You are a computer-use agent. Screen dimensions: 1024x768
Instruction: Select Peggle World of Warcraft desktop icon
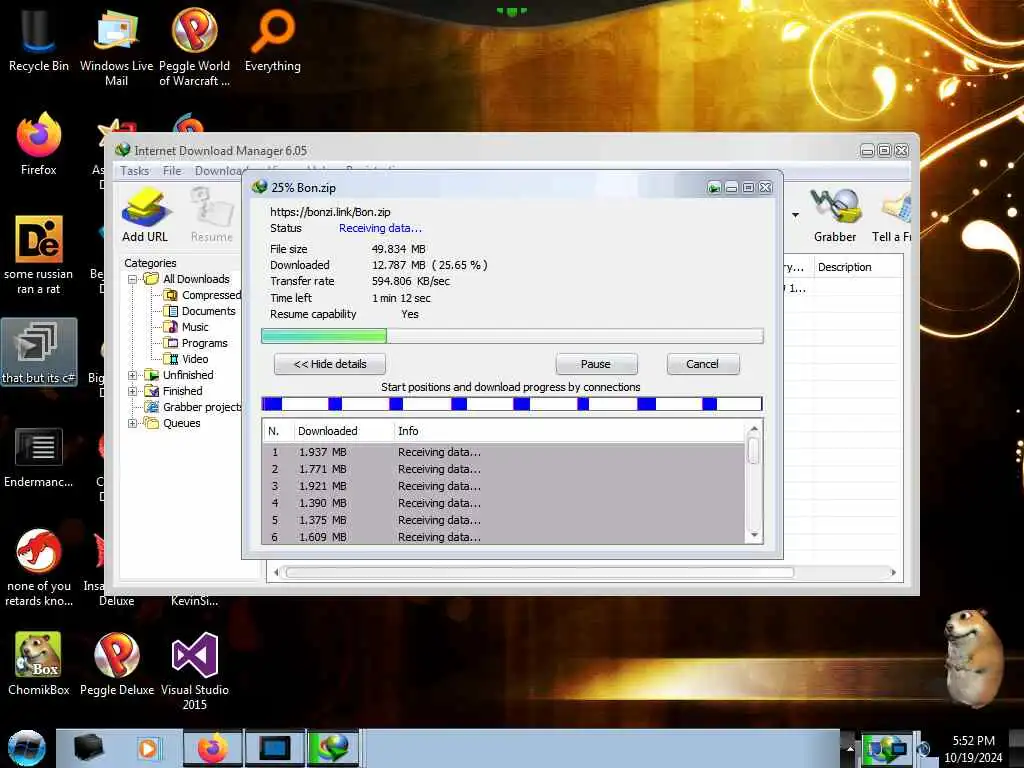[194, 47]
